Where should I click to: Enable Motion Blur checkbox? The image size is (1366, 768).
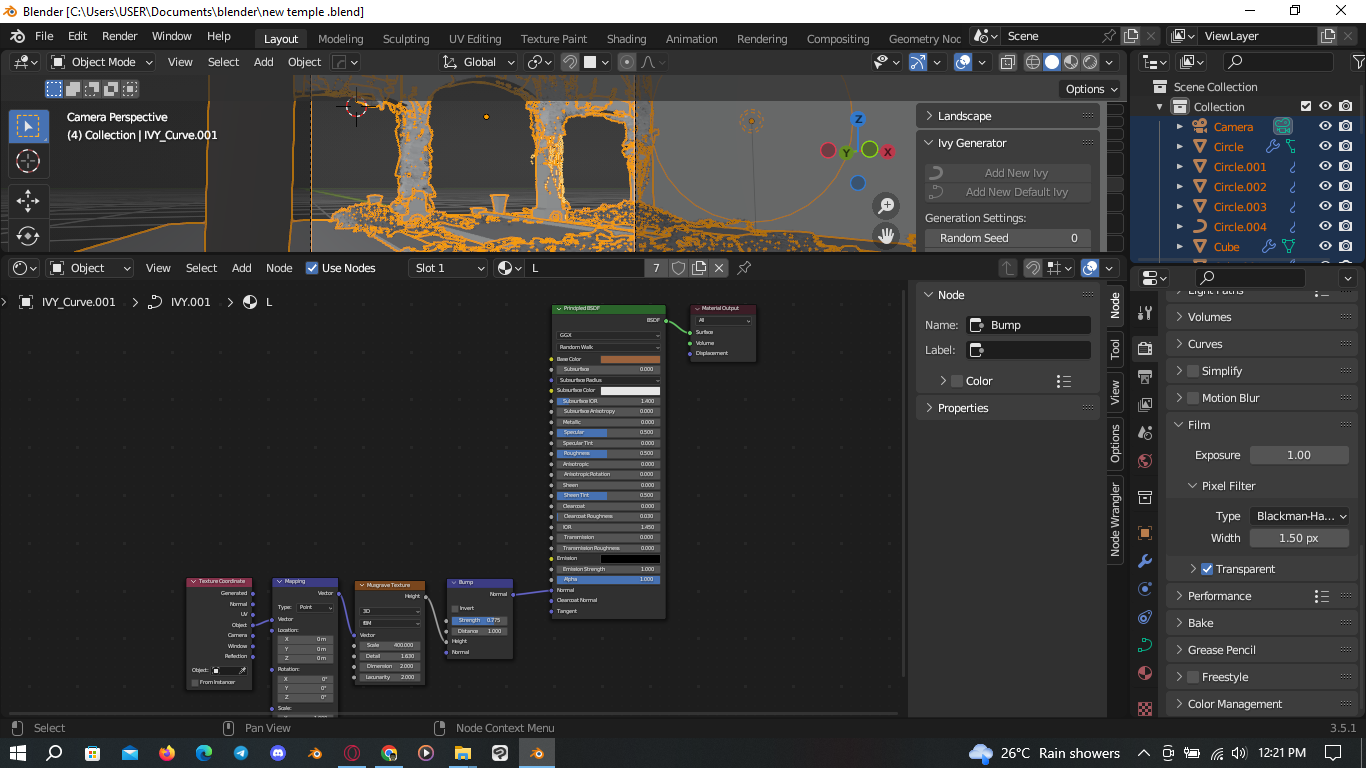pyautogui.click(x=1192, y=398)
